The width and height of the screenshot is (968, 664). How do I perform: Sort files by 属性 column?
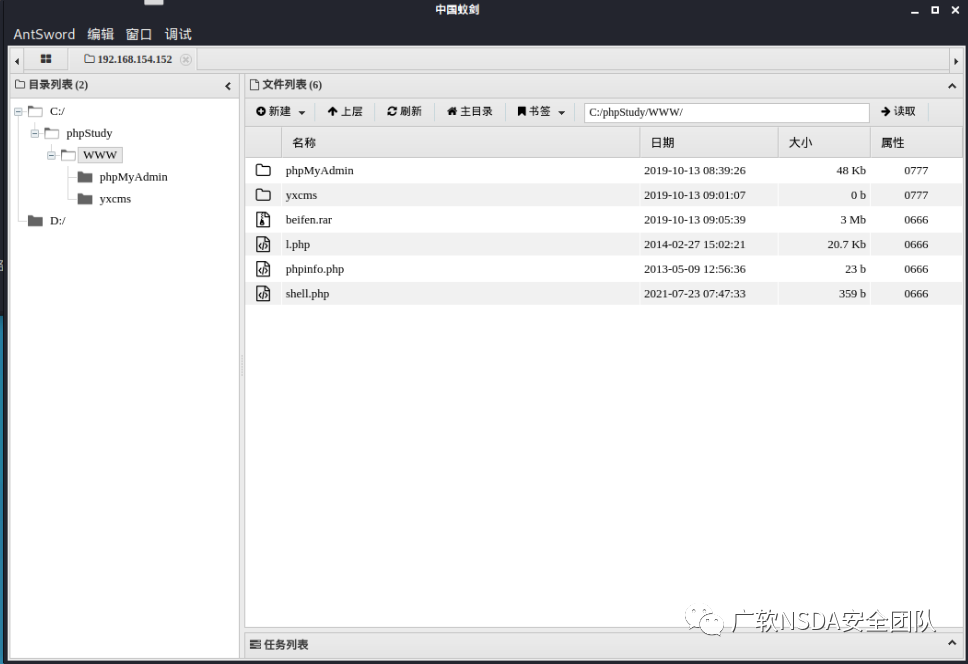tap(916, 143)
